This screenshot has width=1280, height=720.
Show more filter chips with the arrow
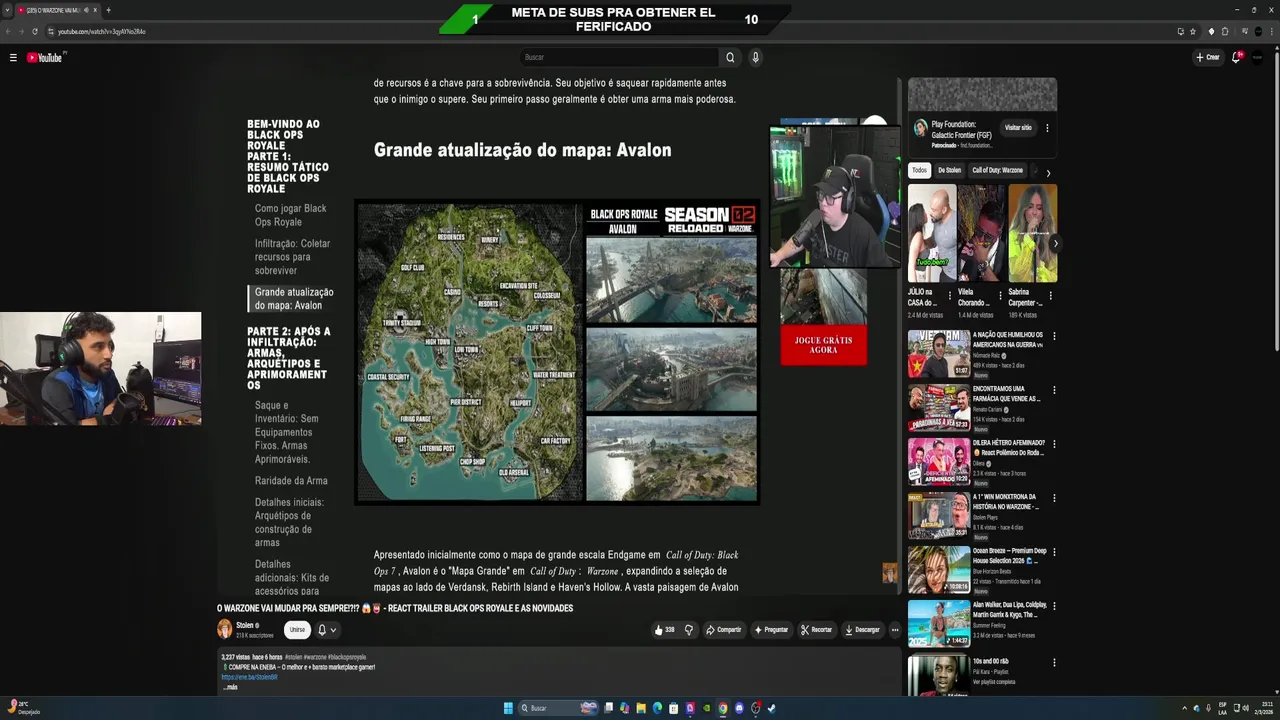[x=1048, y=172]
